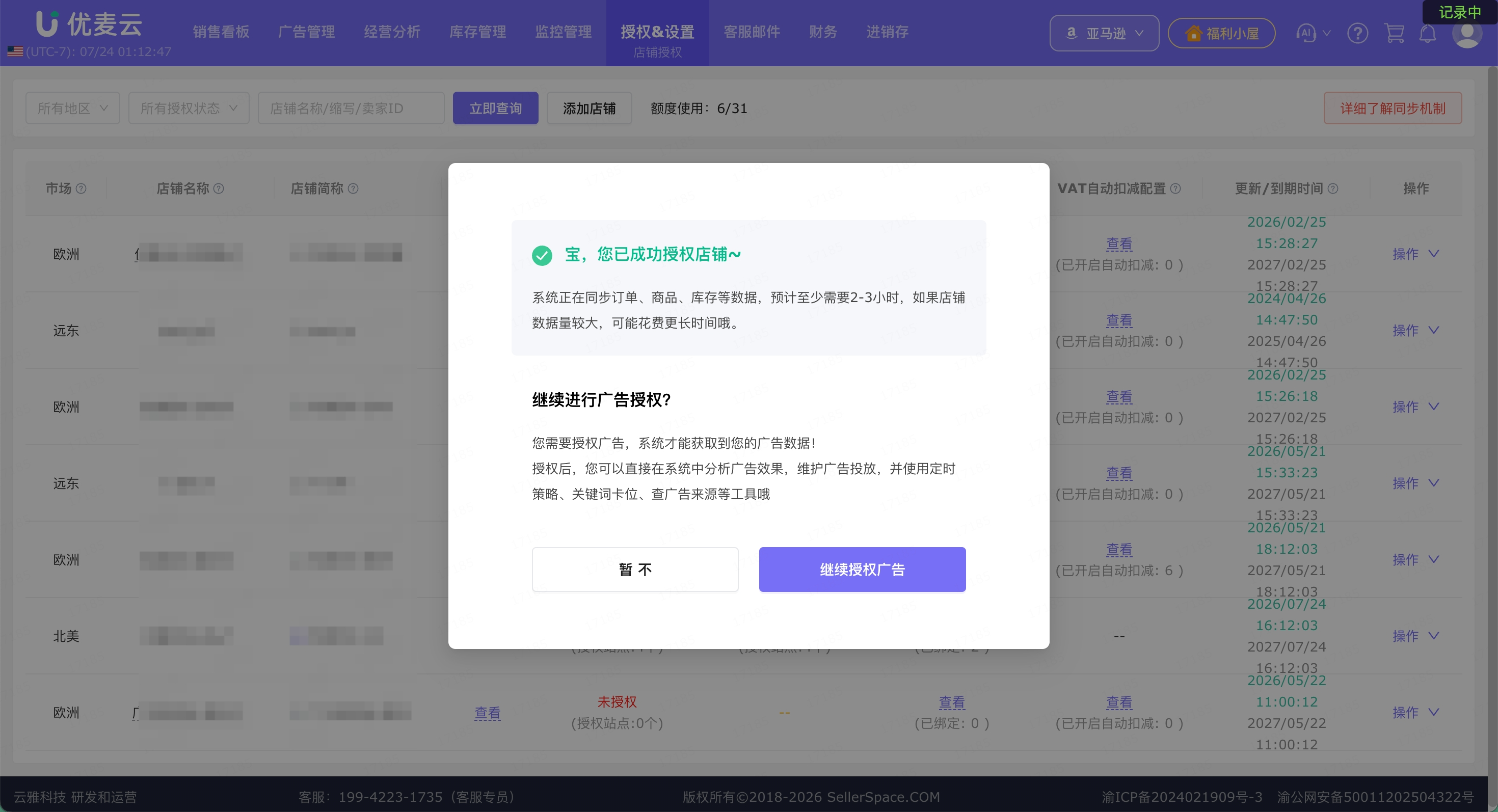Go to 财务 tab
The width and height of the screenshot is (1498, 812).
tap(823, 32)
